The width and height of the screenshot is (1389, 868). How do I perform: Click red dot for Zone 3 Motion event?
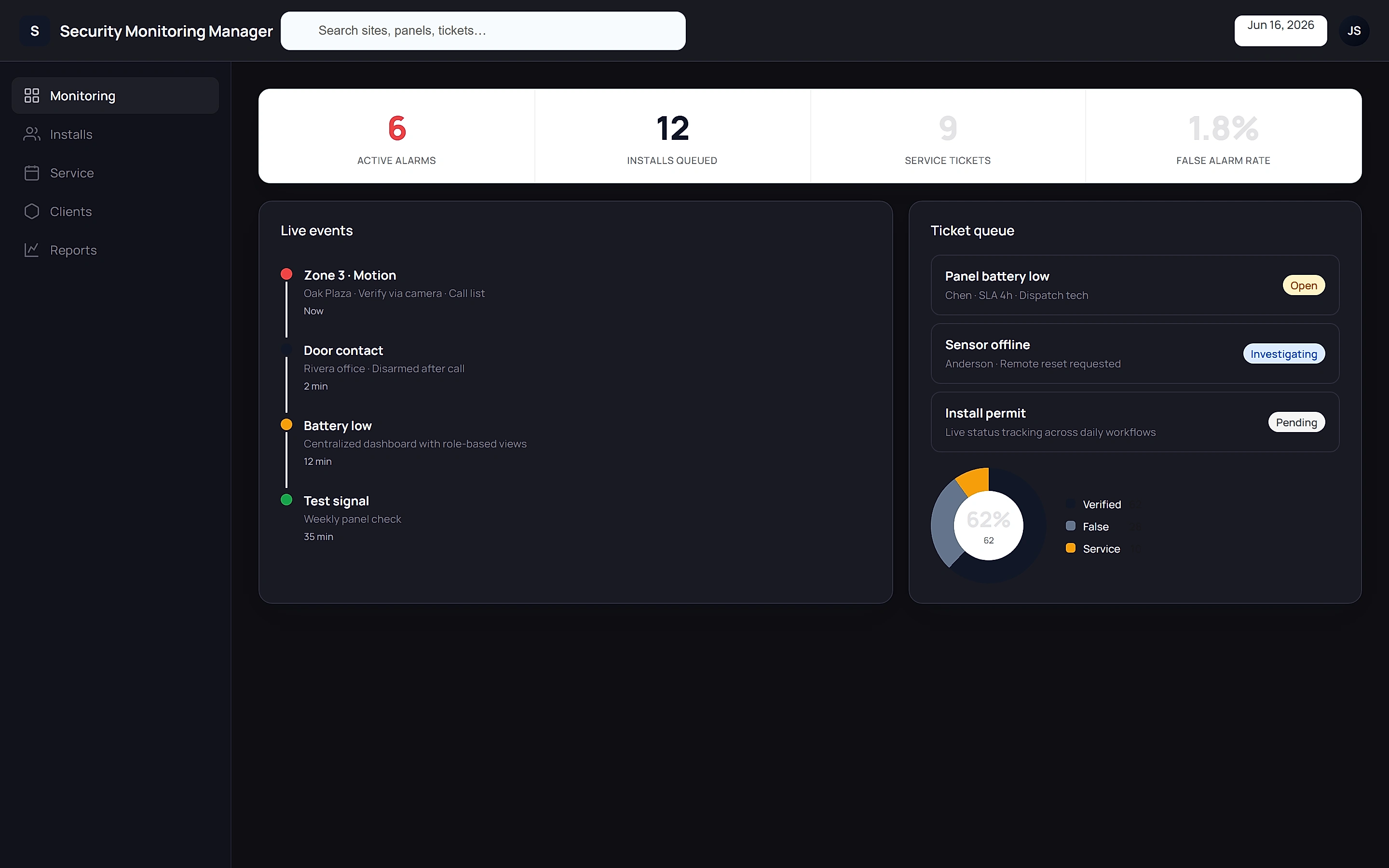coord(286,274)
